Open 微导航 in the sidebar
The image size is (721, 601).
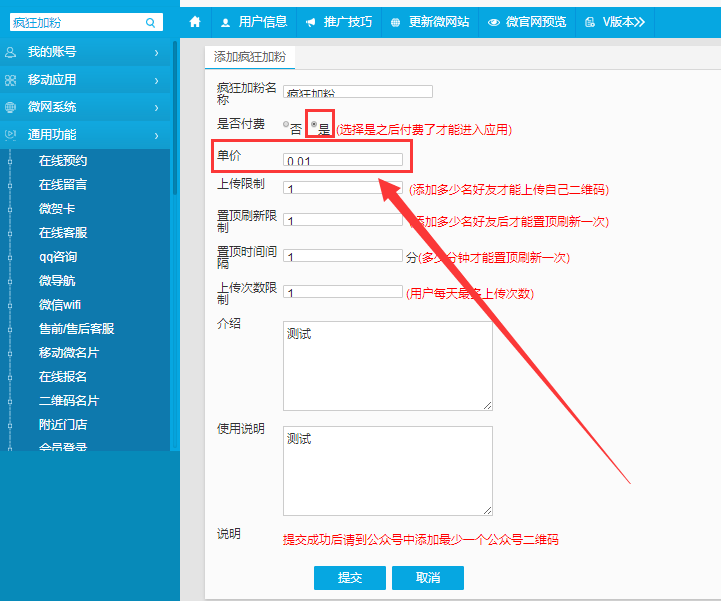pos(57,280)
